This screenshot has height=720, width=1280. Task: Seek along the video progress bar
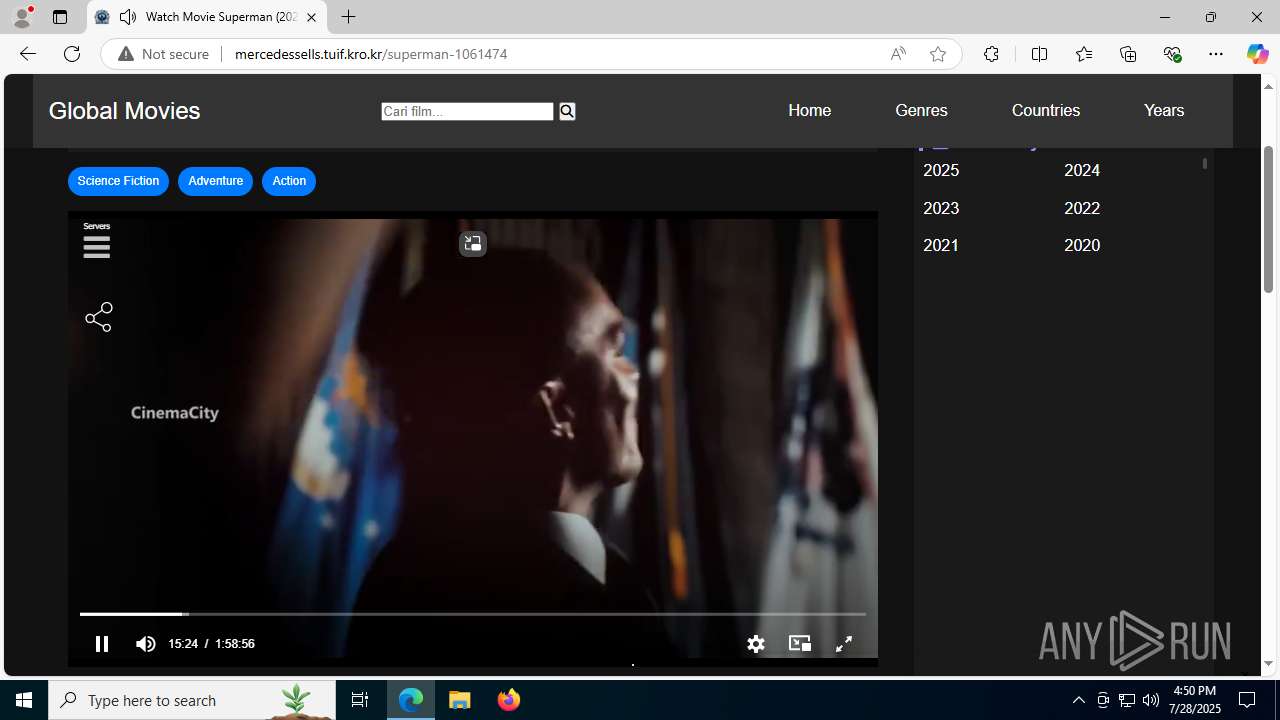coord(472,614)
